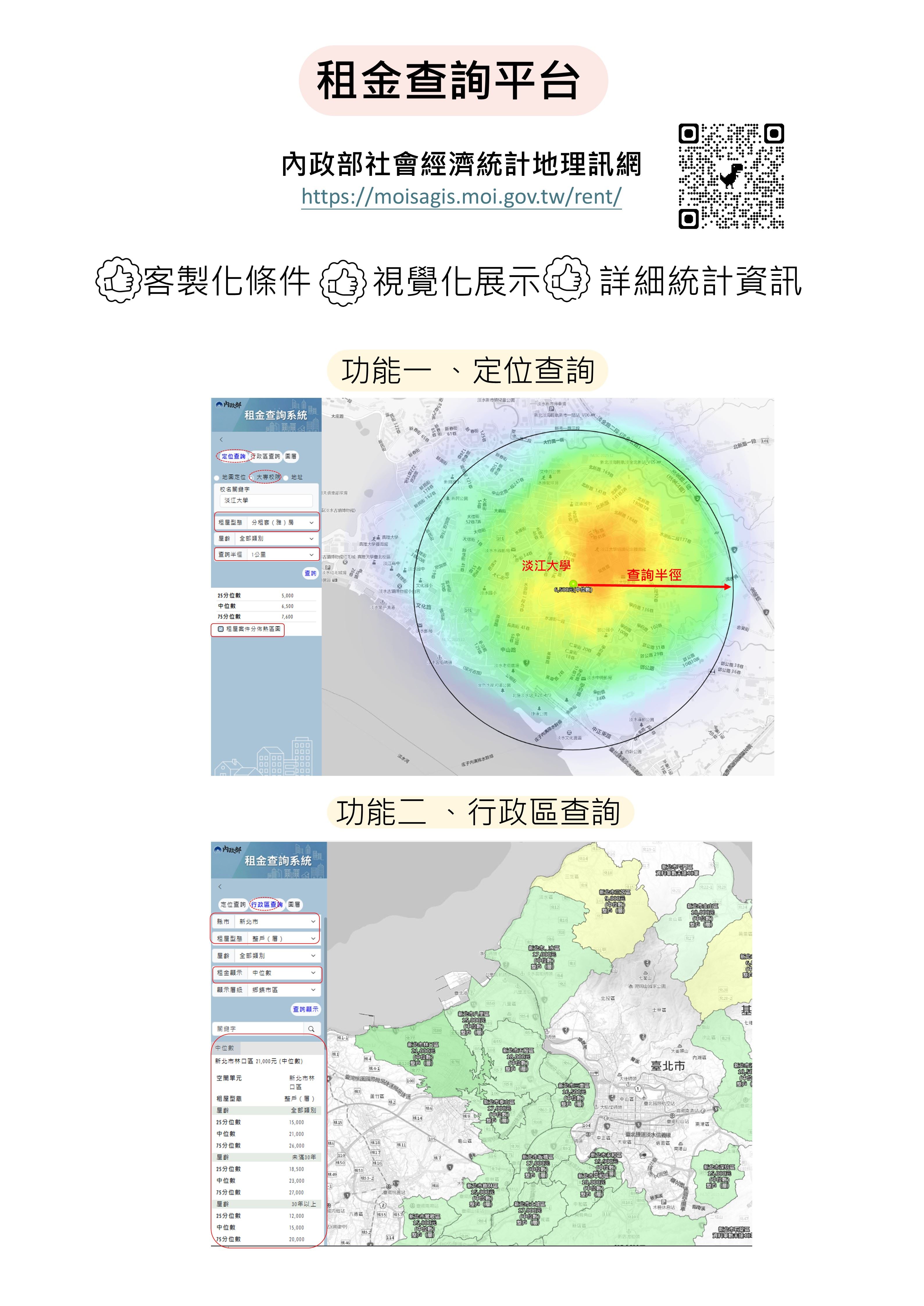Image resolution: width=924 pixels, height=1306 pixels.
Task: Click the thumbs-up icon beside 客製化條件
Action: 118,280
